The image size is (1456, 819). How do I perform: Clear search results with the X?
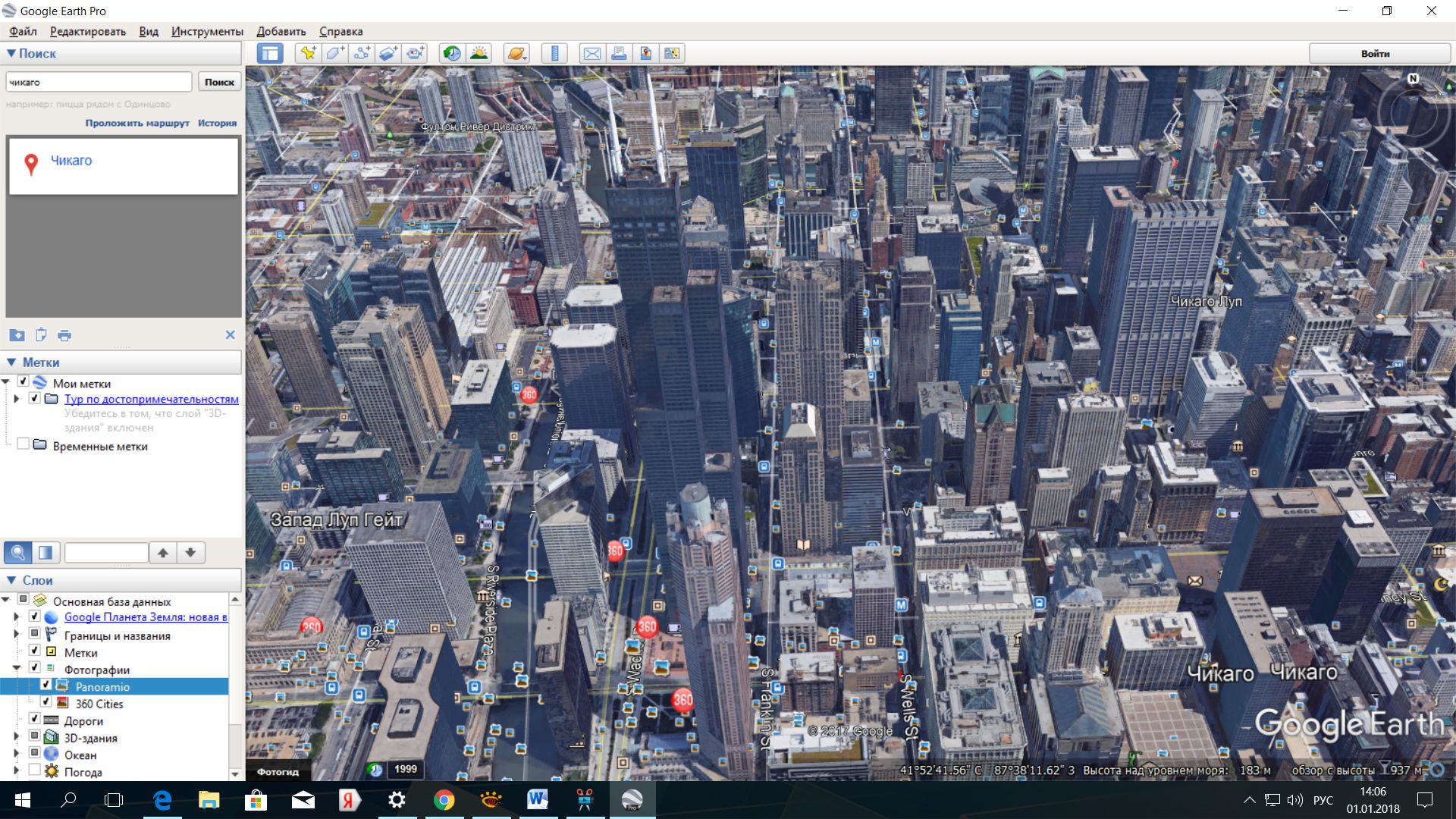(x=230, y=335)
